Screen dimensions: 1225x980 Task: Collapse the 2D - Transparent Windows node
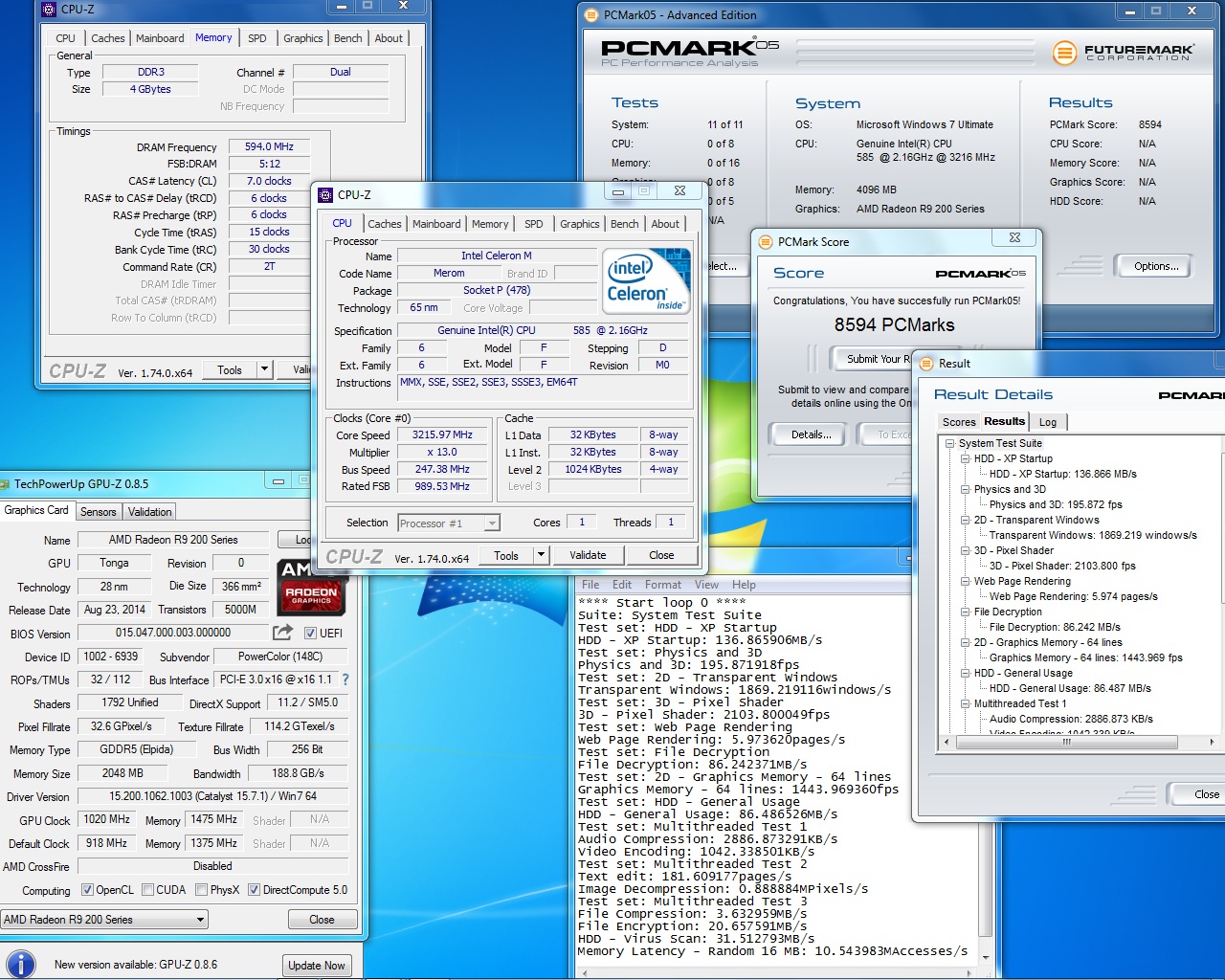click(966, 520)
